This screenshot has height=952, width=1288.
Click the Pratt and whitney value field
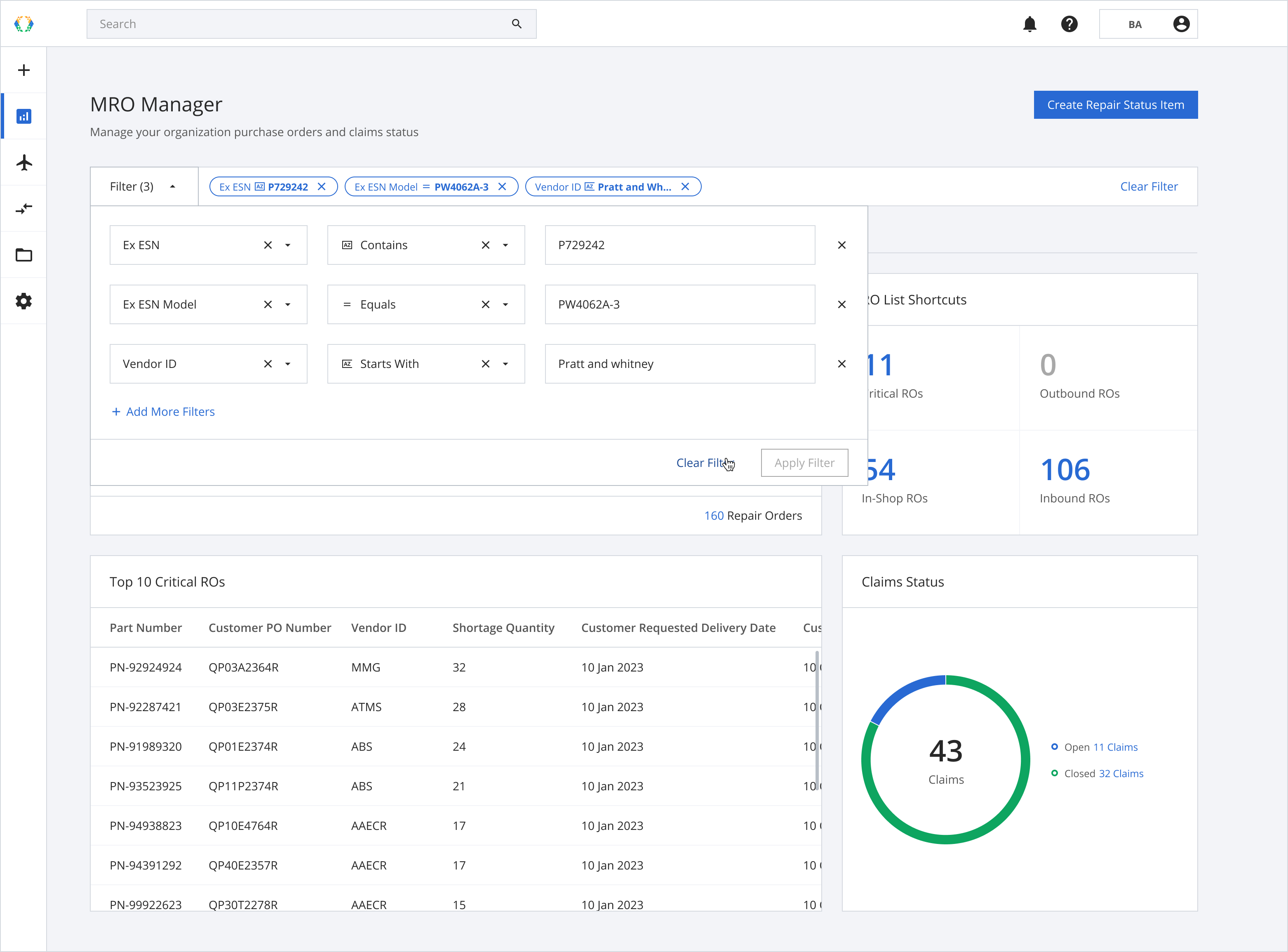pyautogui.click(x=680, y=364)
